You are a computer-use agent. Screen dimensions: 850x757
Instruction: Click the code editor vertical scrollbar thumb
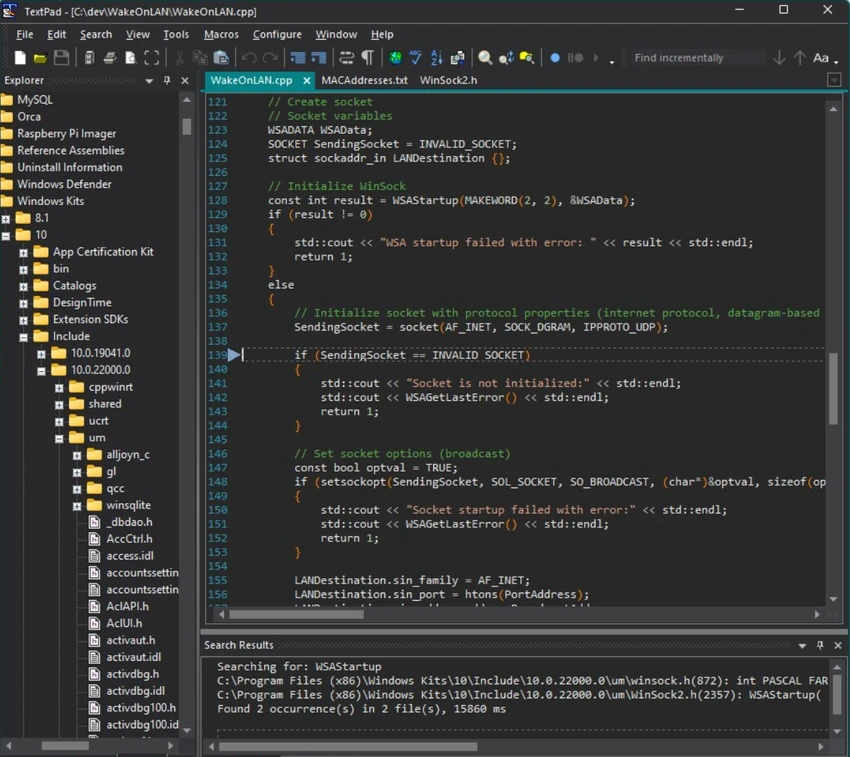[x=833, y=388]
